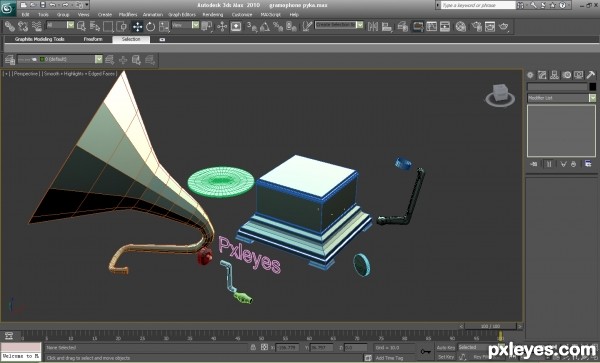Open the Motion command panel
The width and height of the screenshot is (600, 363).
point(566,75)
